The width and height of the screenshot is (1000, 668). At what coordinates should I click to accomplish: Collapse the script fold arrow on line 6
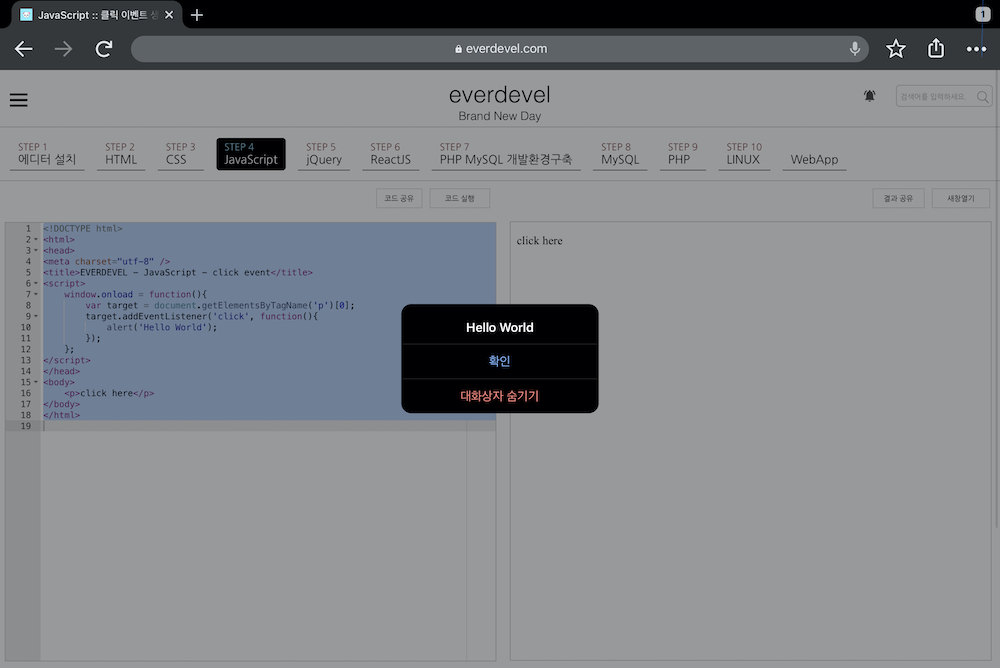36,283
